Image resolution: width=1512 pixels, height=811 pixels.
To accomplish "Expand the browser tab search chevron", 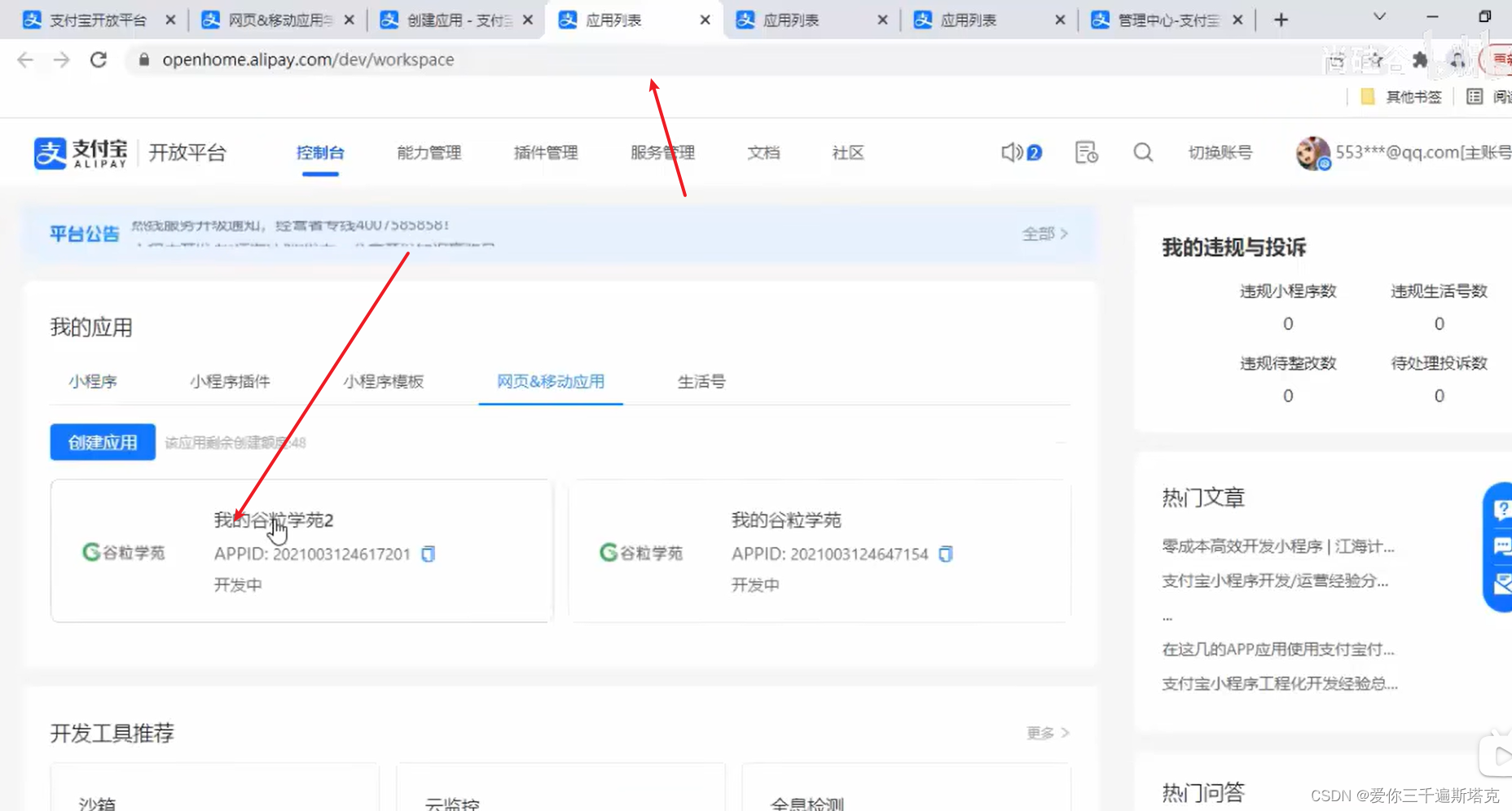I will (x=1379, y=16).
